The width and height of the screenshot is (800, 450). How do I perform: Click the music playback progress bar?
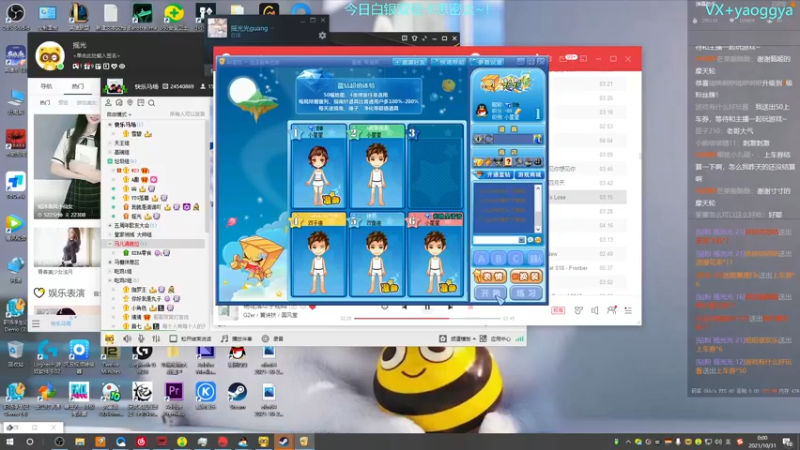(x=428, y=318)
